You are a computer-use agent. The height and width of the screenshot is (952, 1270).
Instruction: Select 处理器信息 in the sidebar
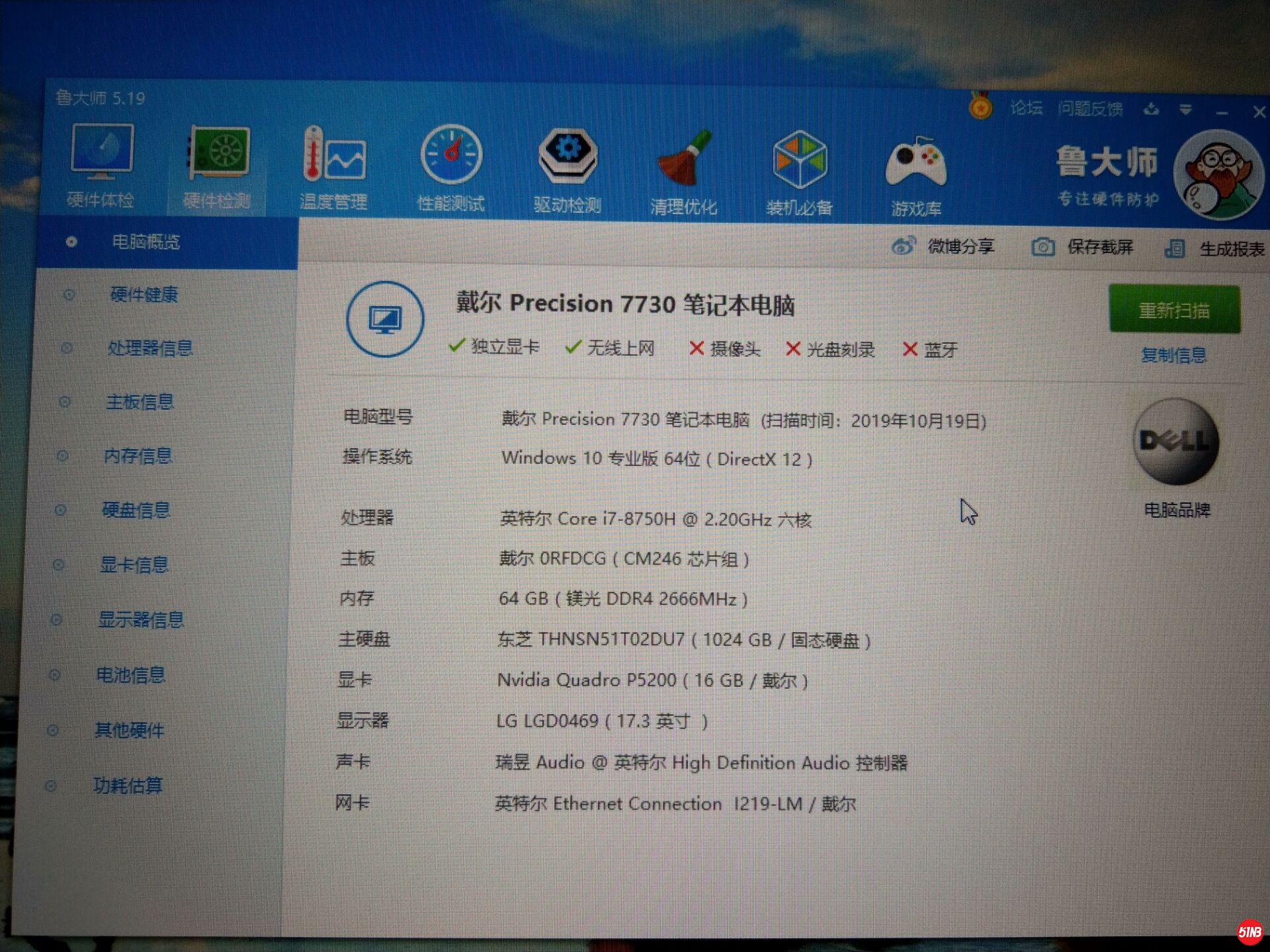click(149, 348)
